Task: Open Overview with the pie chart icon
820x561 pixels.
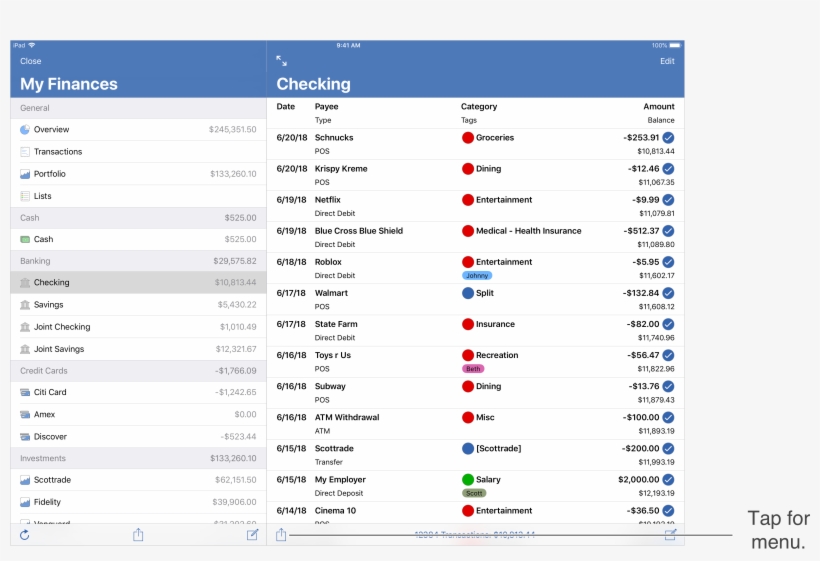Action: (x=51, y=130)
